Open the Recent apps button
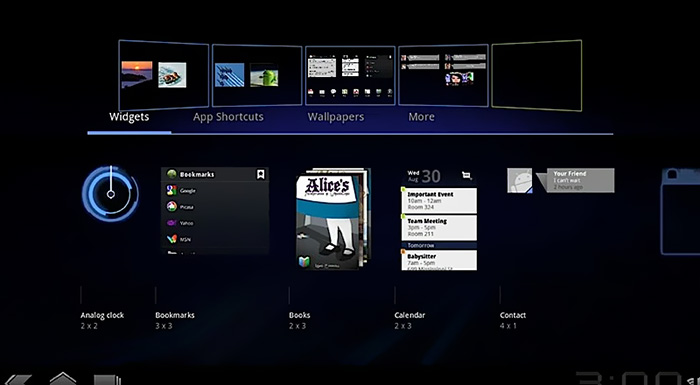700x385 pixels. [107, 380]
